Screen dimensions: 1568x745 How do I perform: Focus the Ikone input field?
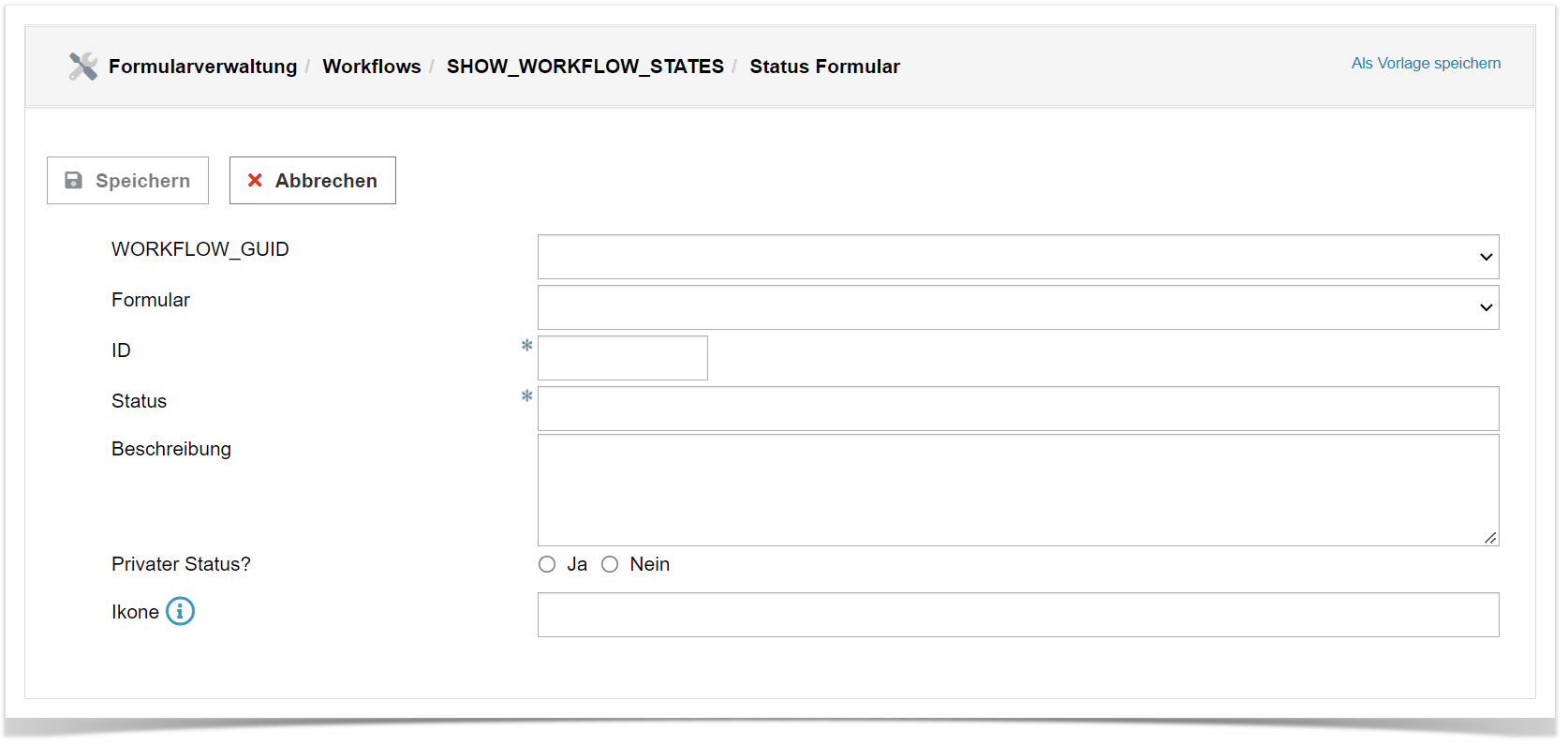point(1017,615)
